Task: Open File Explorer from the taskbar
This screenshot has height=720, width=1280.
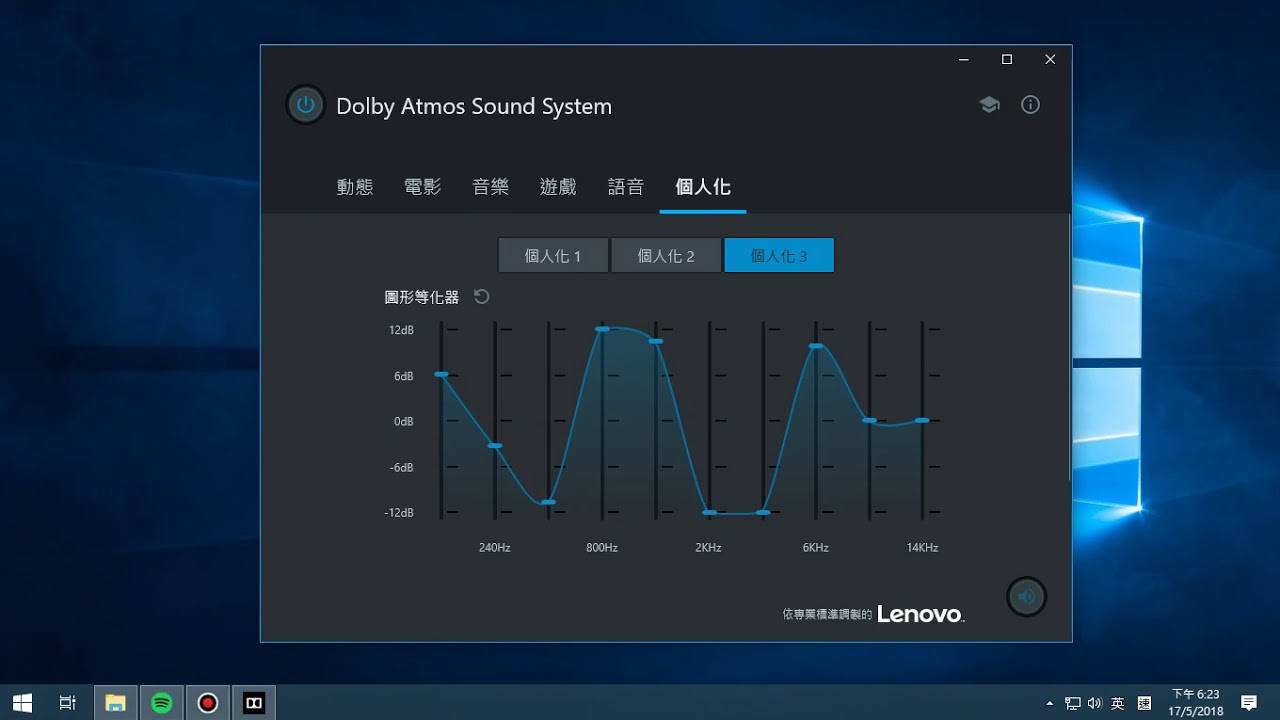Action: click(x=116, y=703)
